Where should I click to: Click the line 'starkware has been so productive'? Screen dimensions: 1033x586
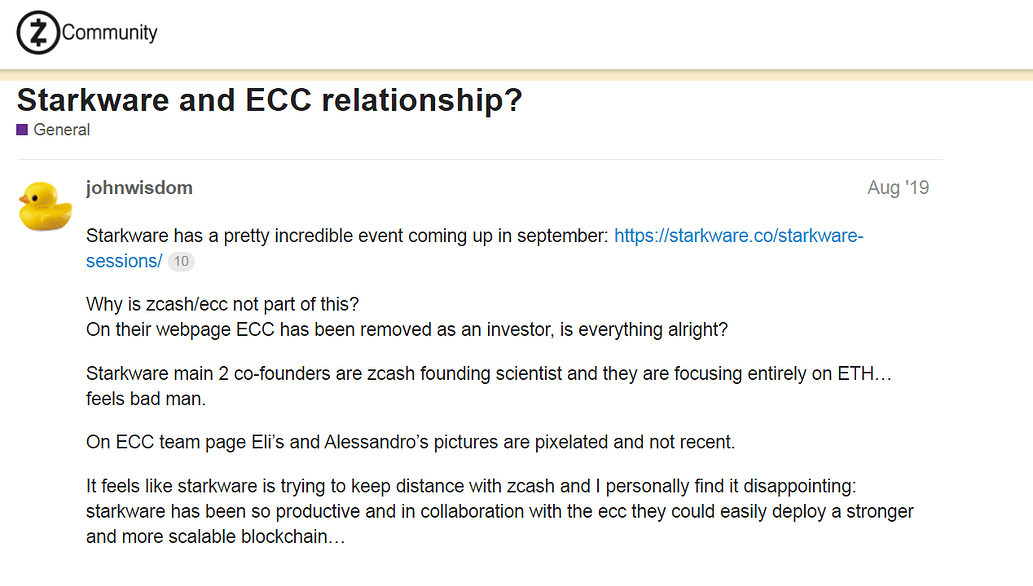coord(499,512)
